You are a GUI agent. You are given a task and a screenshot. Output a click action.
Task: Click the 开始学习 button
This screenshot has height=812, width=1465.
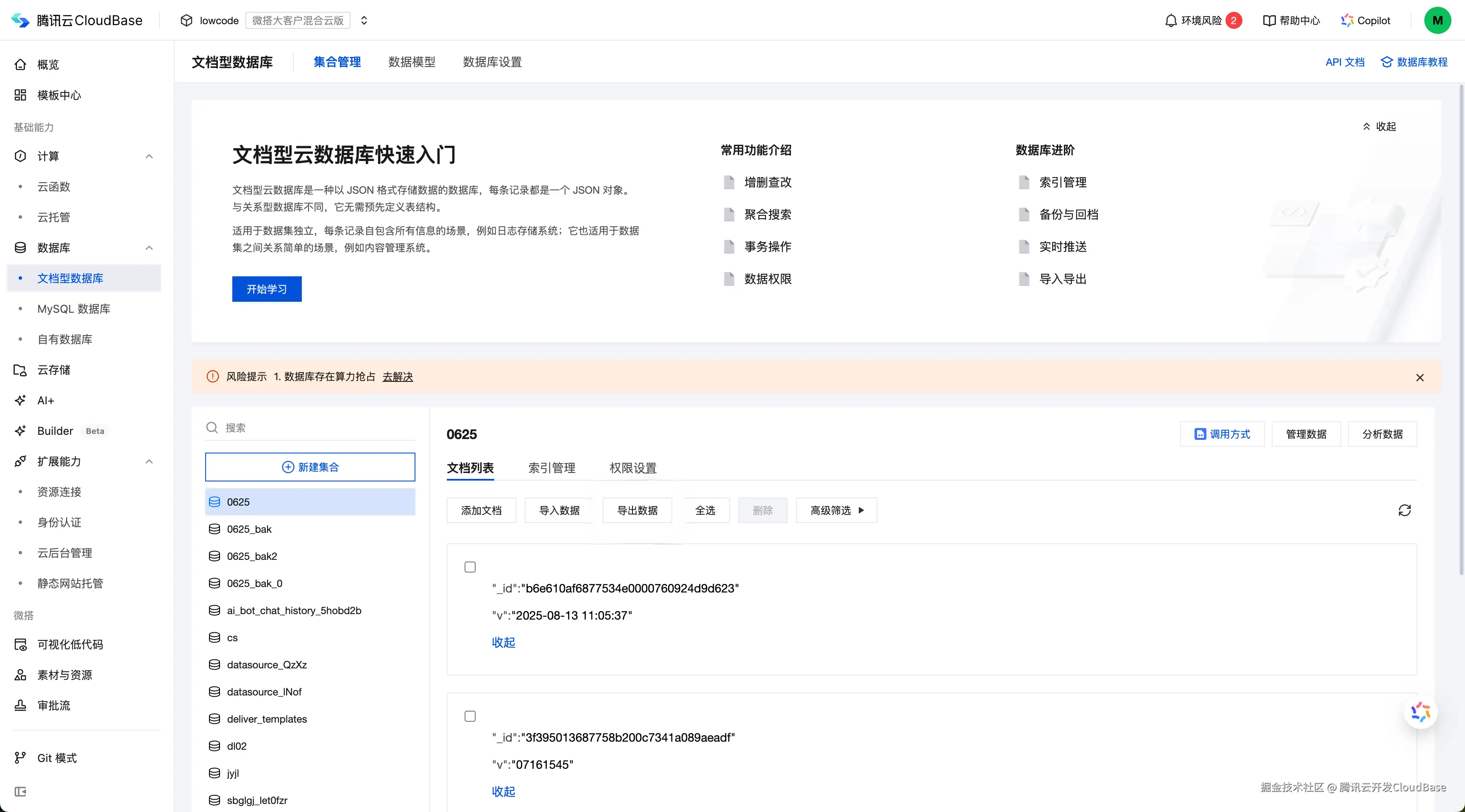click(266, 289)
